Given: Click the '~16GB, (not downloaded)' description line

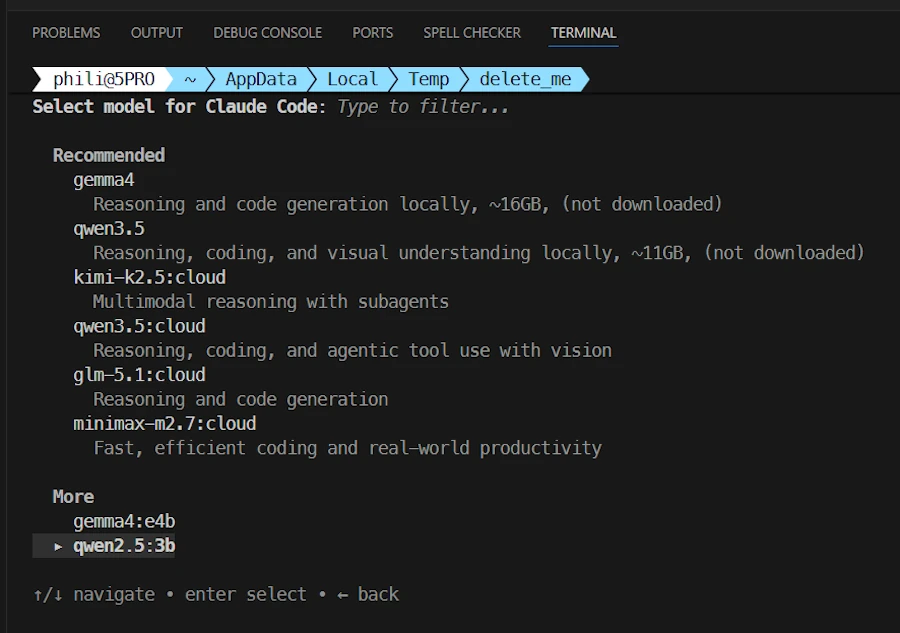Looking at the screenshot, I should (408, 204).
